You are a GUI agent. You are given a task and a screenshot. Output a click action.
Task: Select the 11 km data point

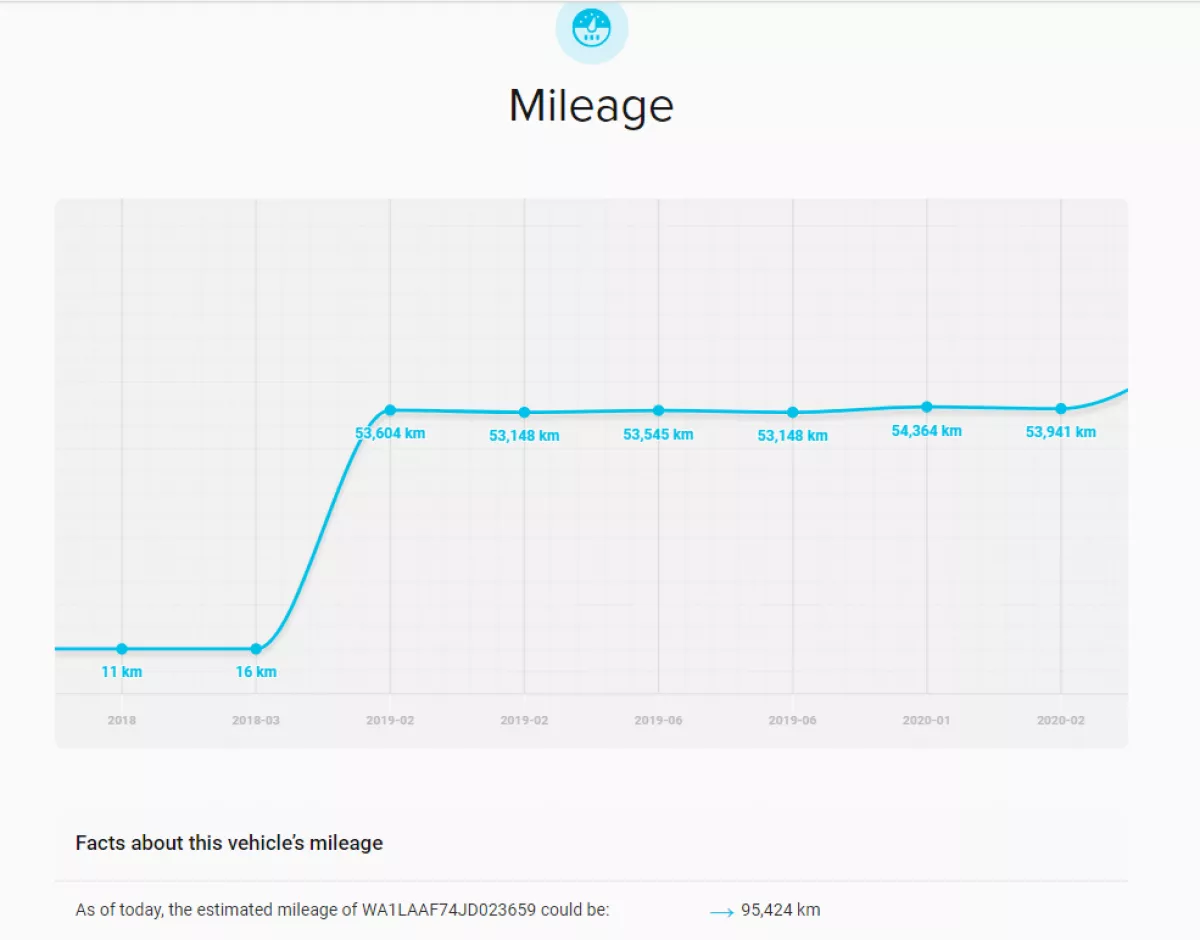coord(122,649)
